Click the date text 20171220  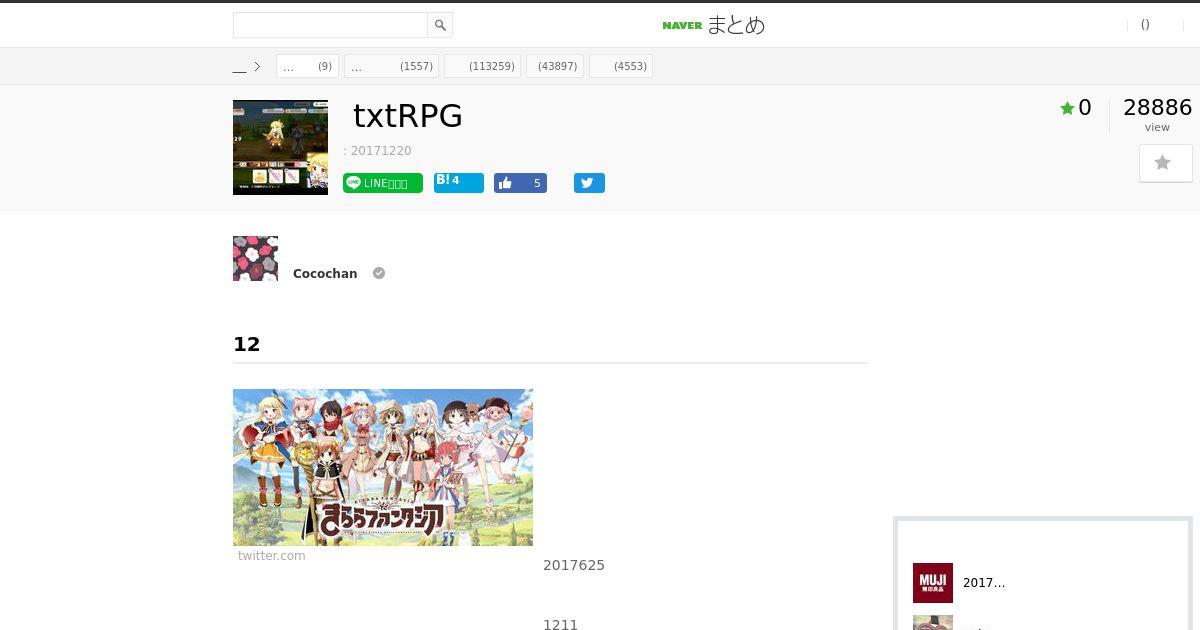point(381,151)
